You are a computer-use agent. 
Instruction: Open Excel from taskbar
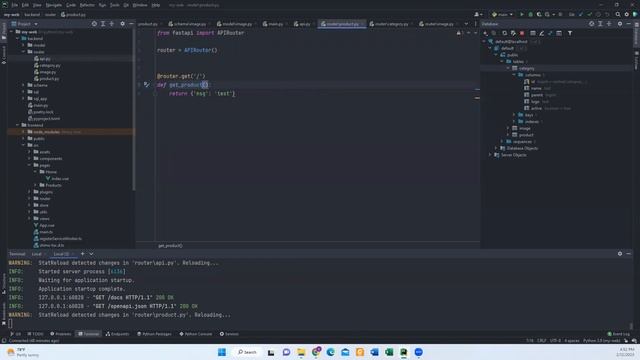coord(389,352)
